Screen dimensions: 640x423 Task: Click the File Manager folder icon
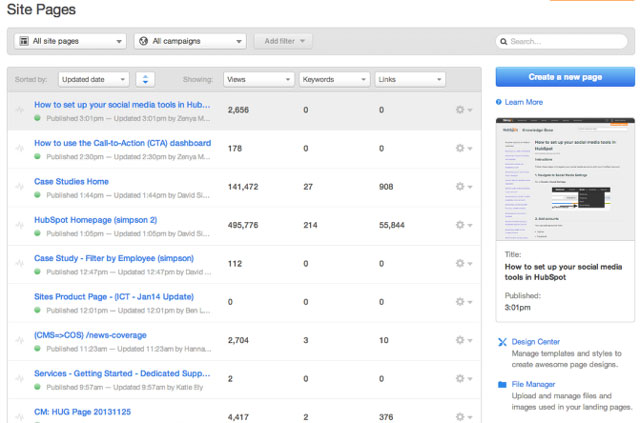(x=502, y=384)
